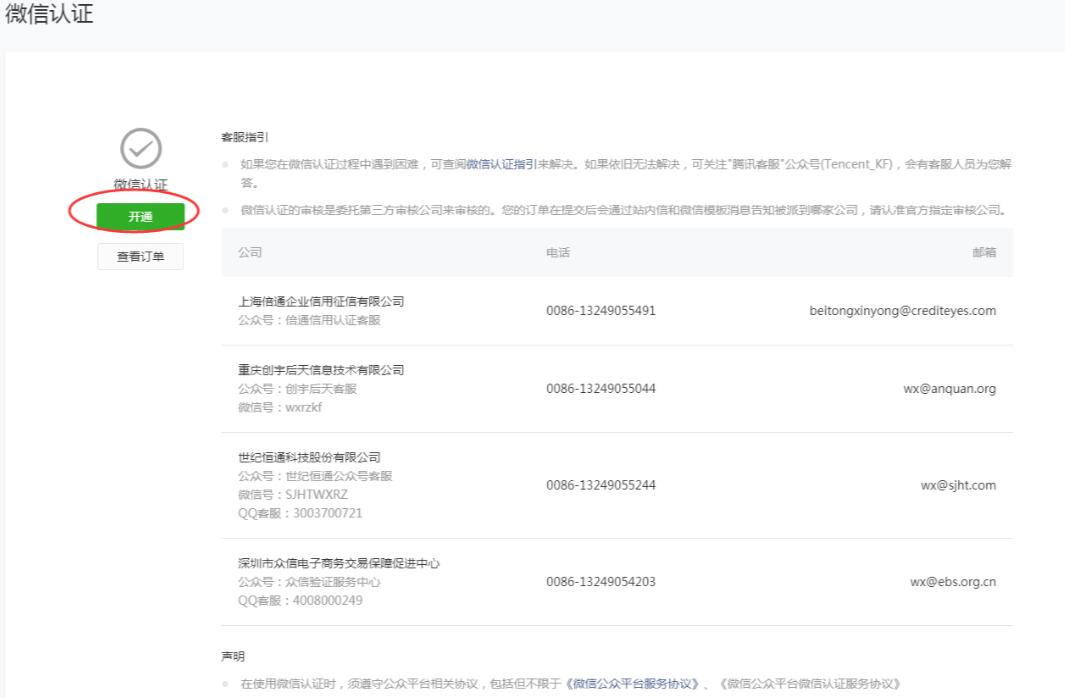
Task: Click the wx@ebs.org.cn email address
Action: (x=952, y=582)
